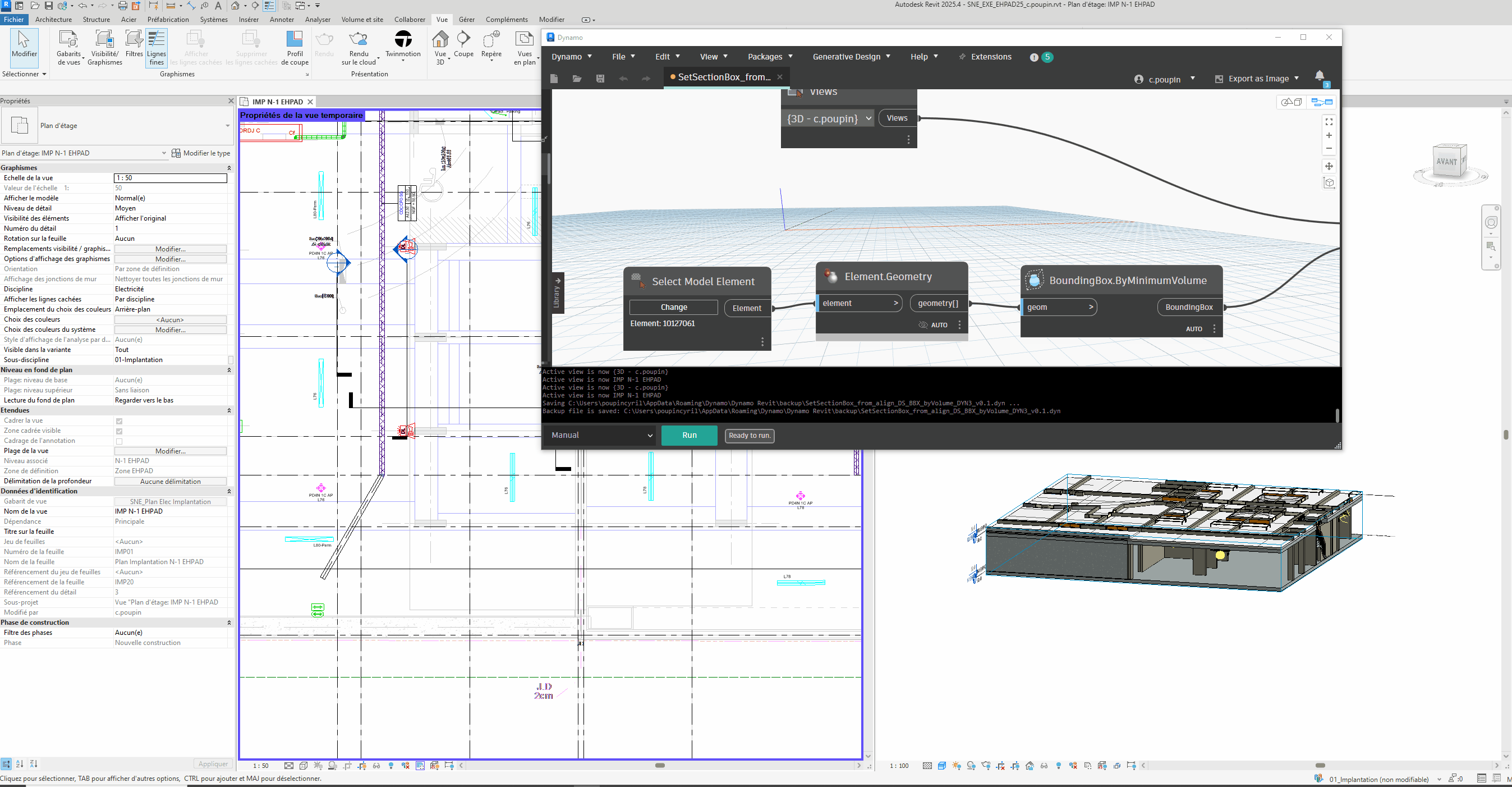The height and width of the screenshot is (787, 1512).
Task: Switch to the Annoter ribbon tab
Action: (282, 20)
